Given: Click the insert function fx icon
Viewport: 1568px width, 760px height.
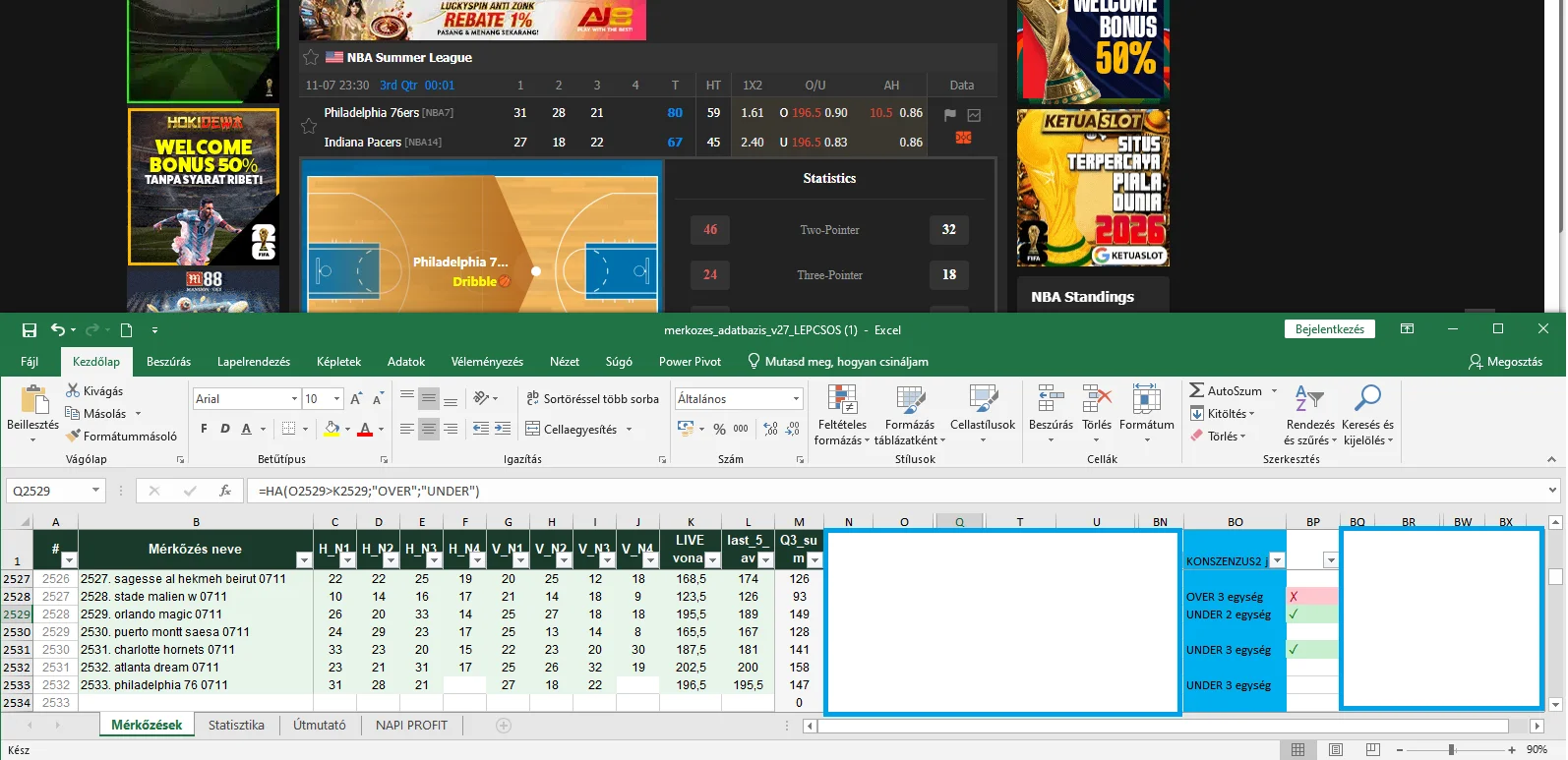Looking at the screenshot, I should click(x=225, y=491).
